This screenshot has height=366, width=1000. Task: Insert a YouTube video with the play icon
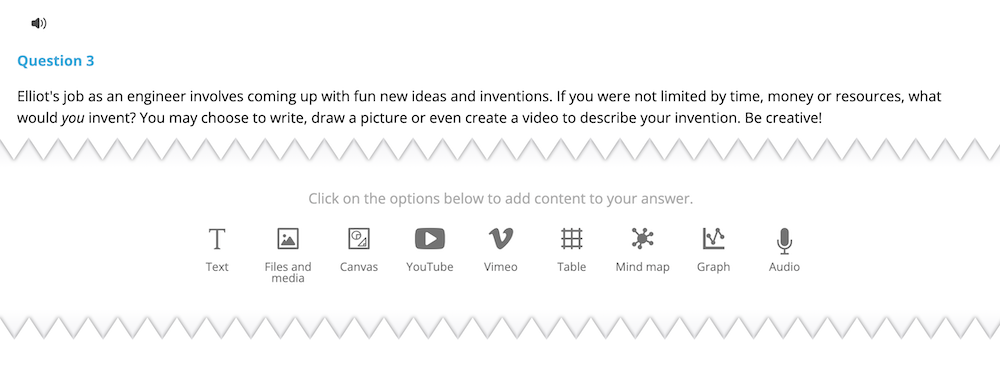[430, 239]
